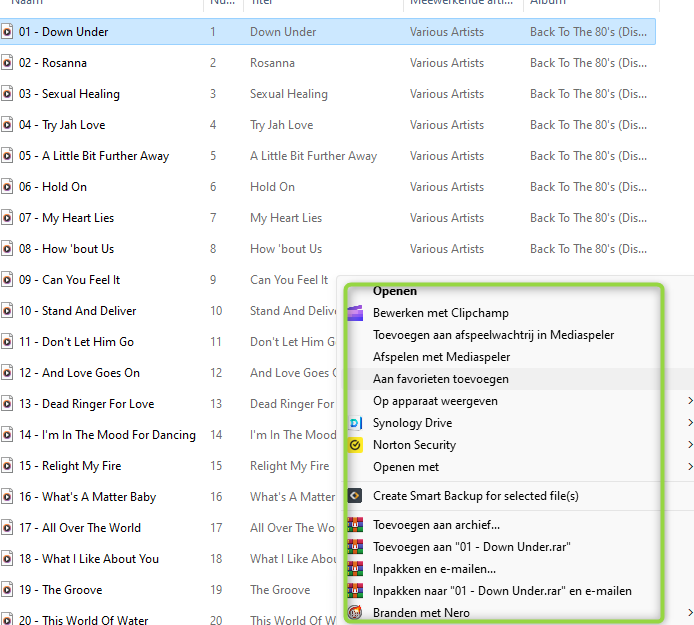Click WinRAR icon beside Inpakken en e-mailen...
Image resolution: width=694 pixels, height=625 pixels.
[355, 569]
